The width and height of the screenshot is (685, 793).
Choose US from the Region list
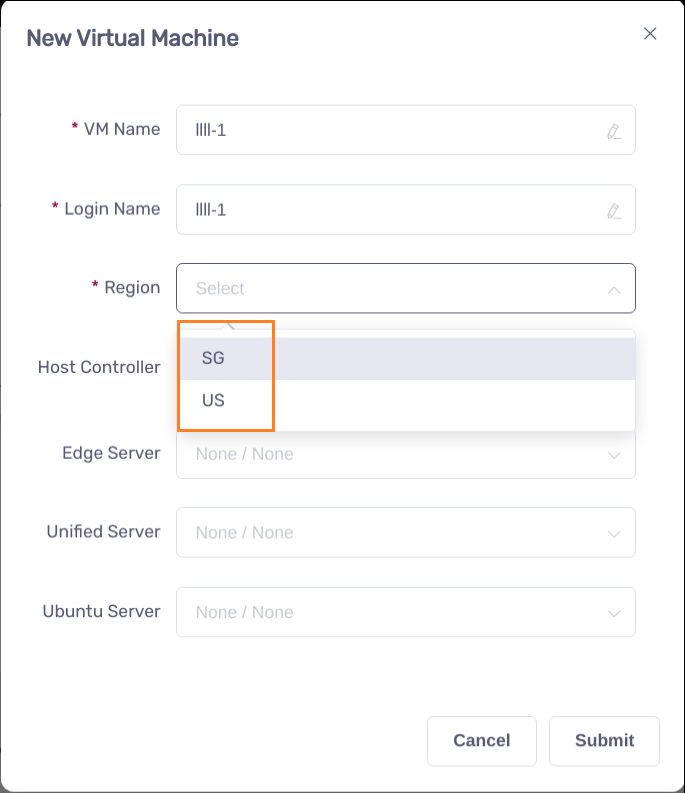click(213, 401)
